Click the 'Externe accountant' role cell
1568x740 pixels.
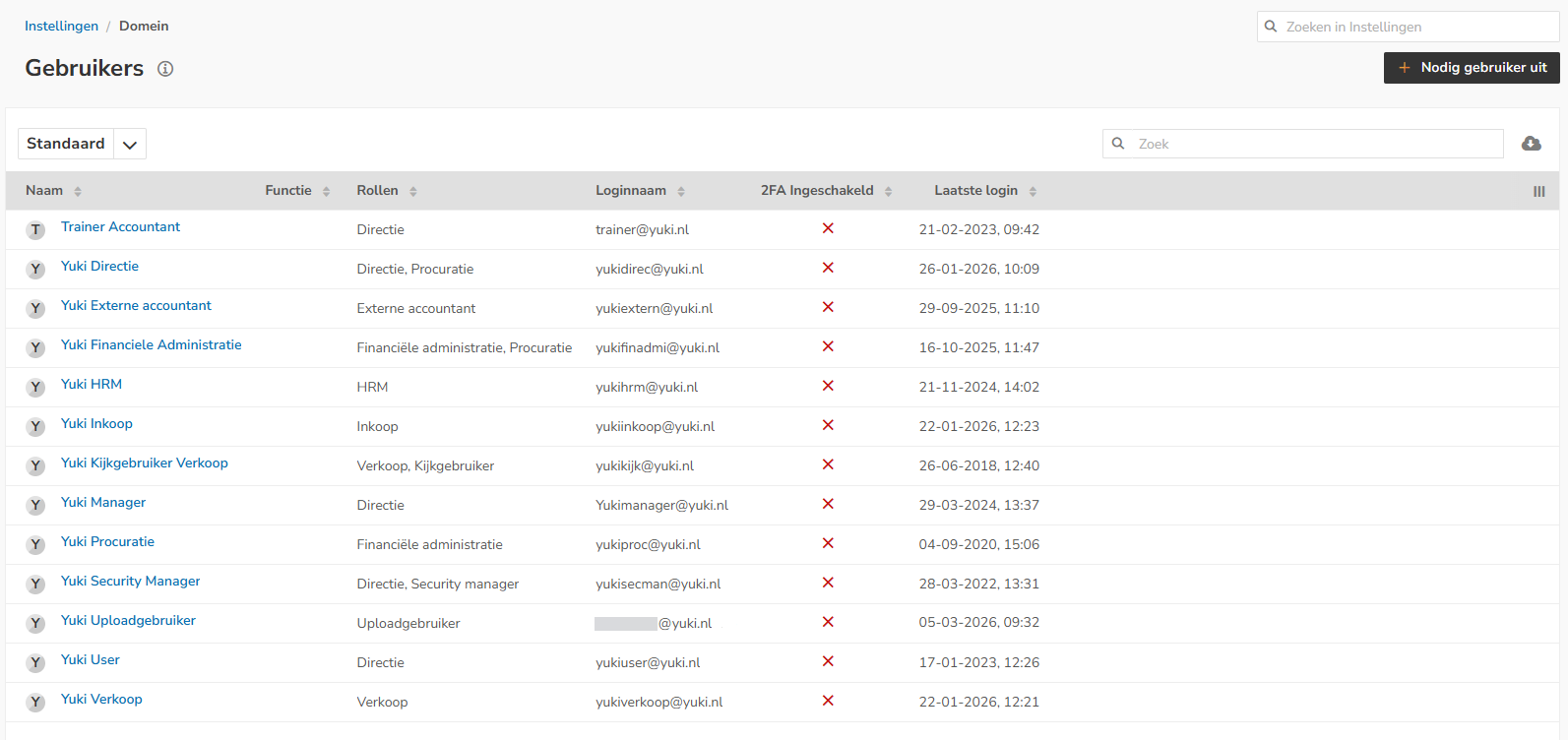click(x=415, y=308)
